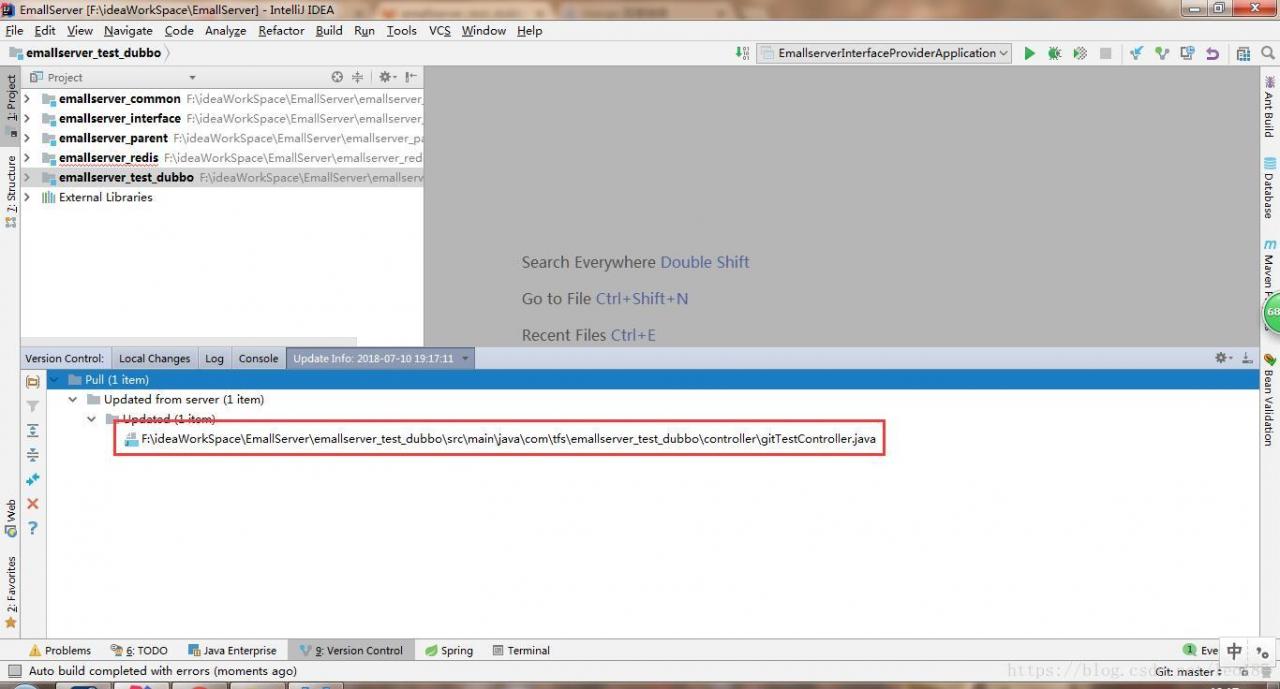This screenshot has width=1280, height=689.
Task: Open Project panel gear settings
Action: pos(386,77)
